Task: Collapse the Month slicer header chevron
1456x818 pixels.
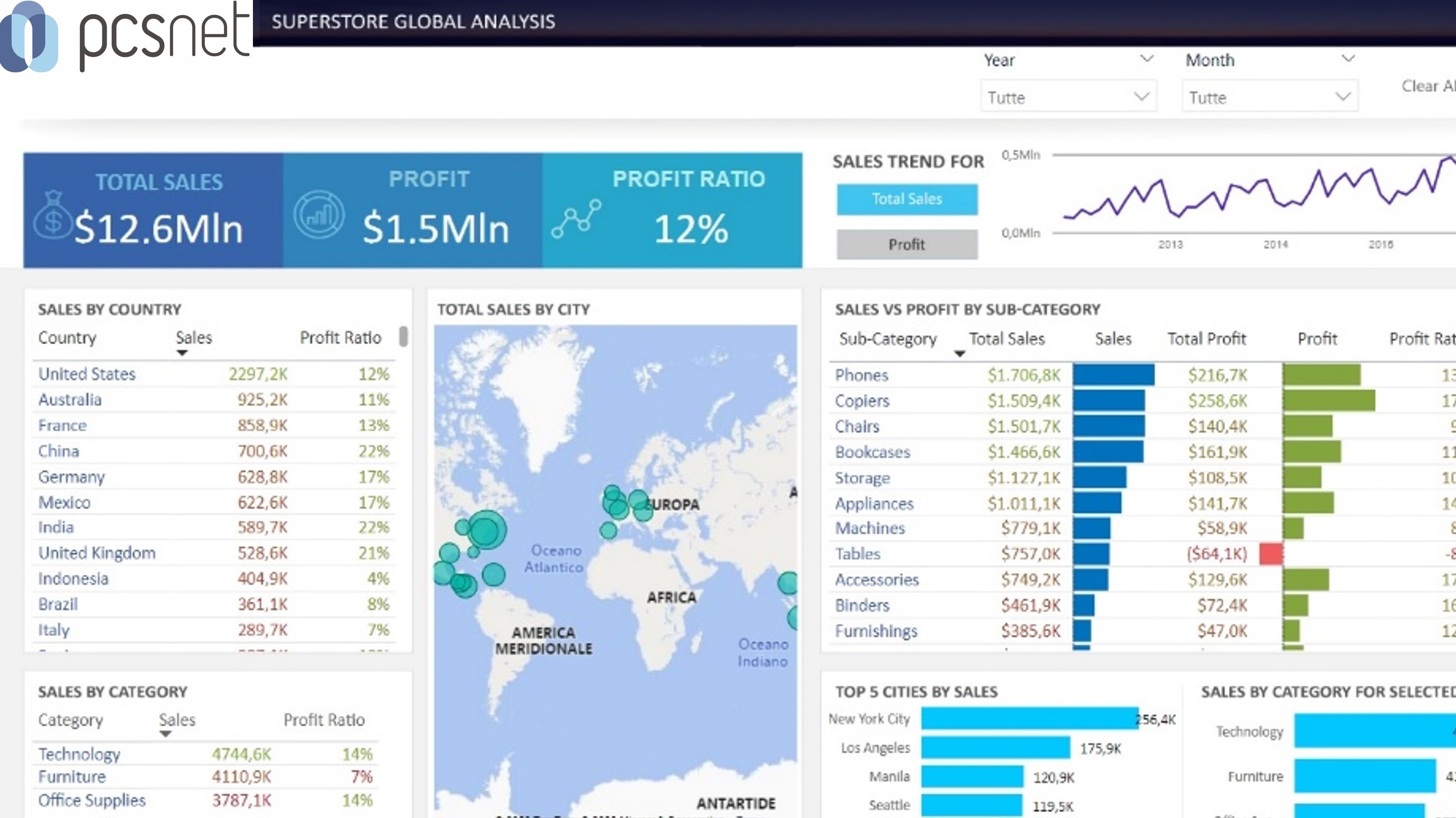Action: 1348,59
